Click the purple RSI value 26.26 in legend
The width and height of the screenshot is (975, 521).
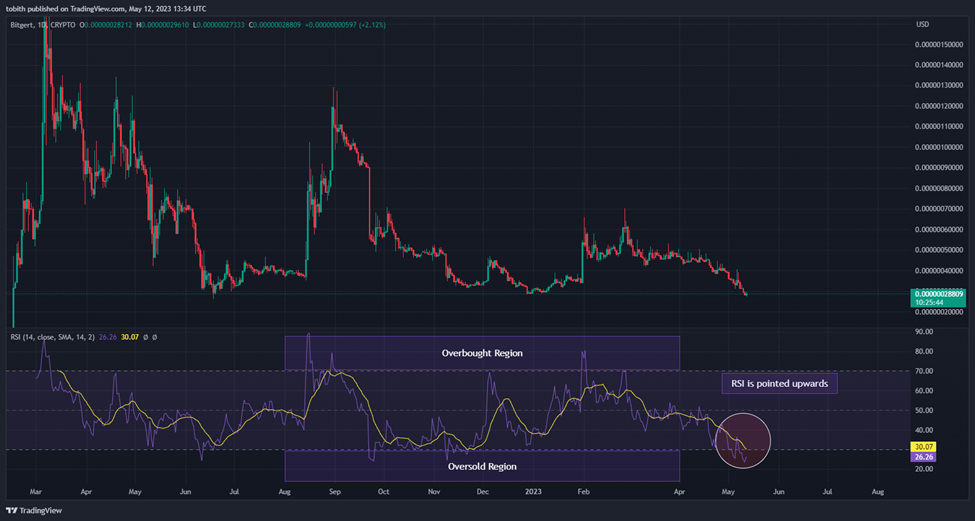coord(108,337)
